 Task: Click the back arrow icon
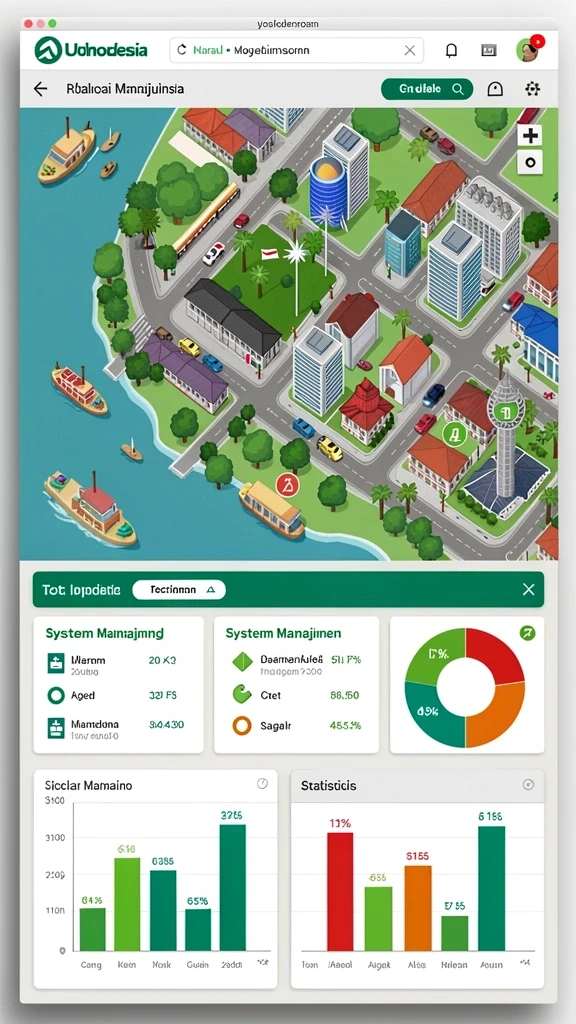tap(40, 89)
